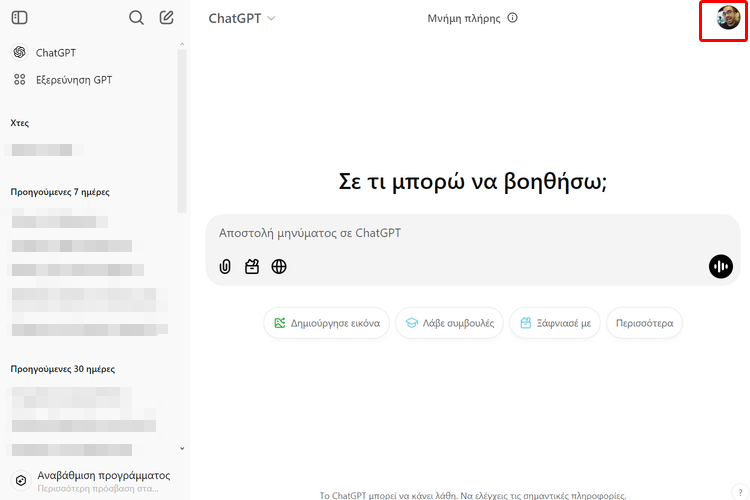Click the ChatGPT logo icon in sidebar

click(x=20, y=52)
